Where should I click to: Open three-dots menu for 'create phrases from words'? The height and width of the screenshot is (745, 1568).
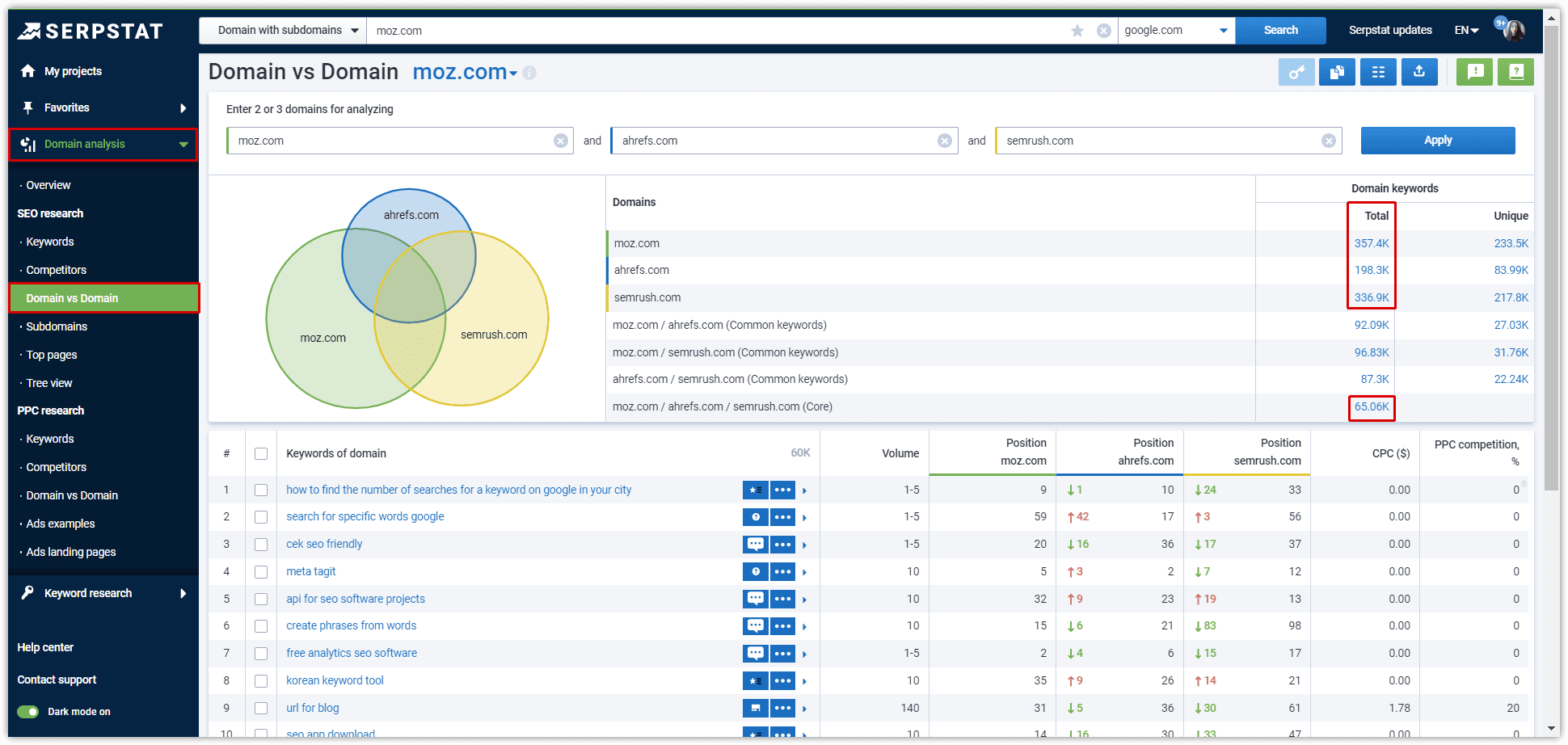(782, 626)
